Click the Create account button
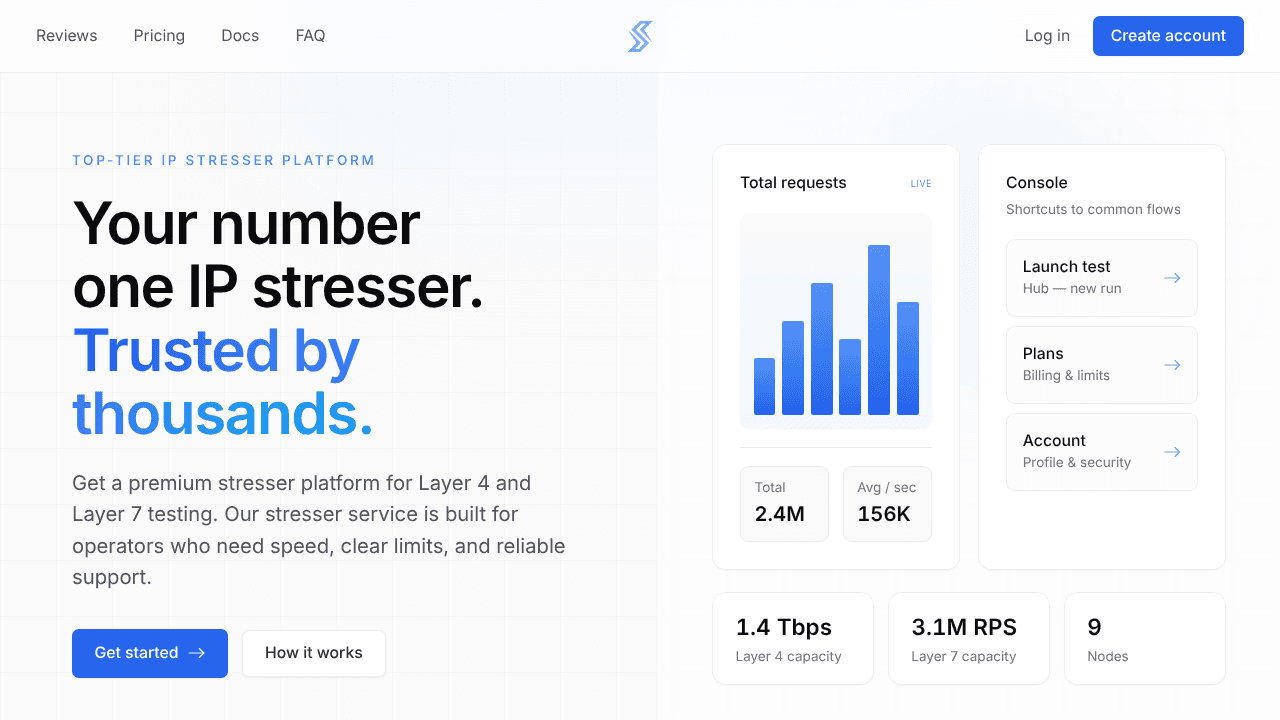 1168,36
